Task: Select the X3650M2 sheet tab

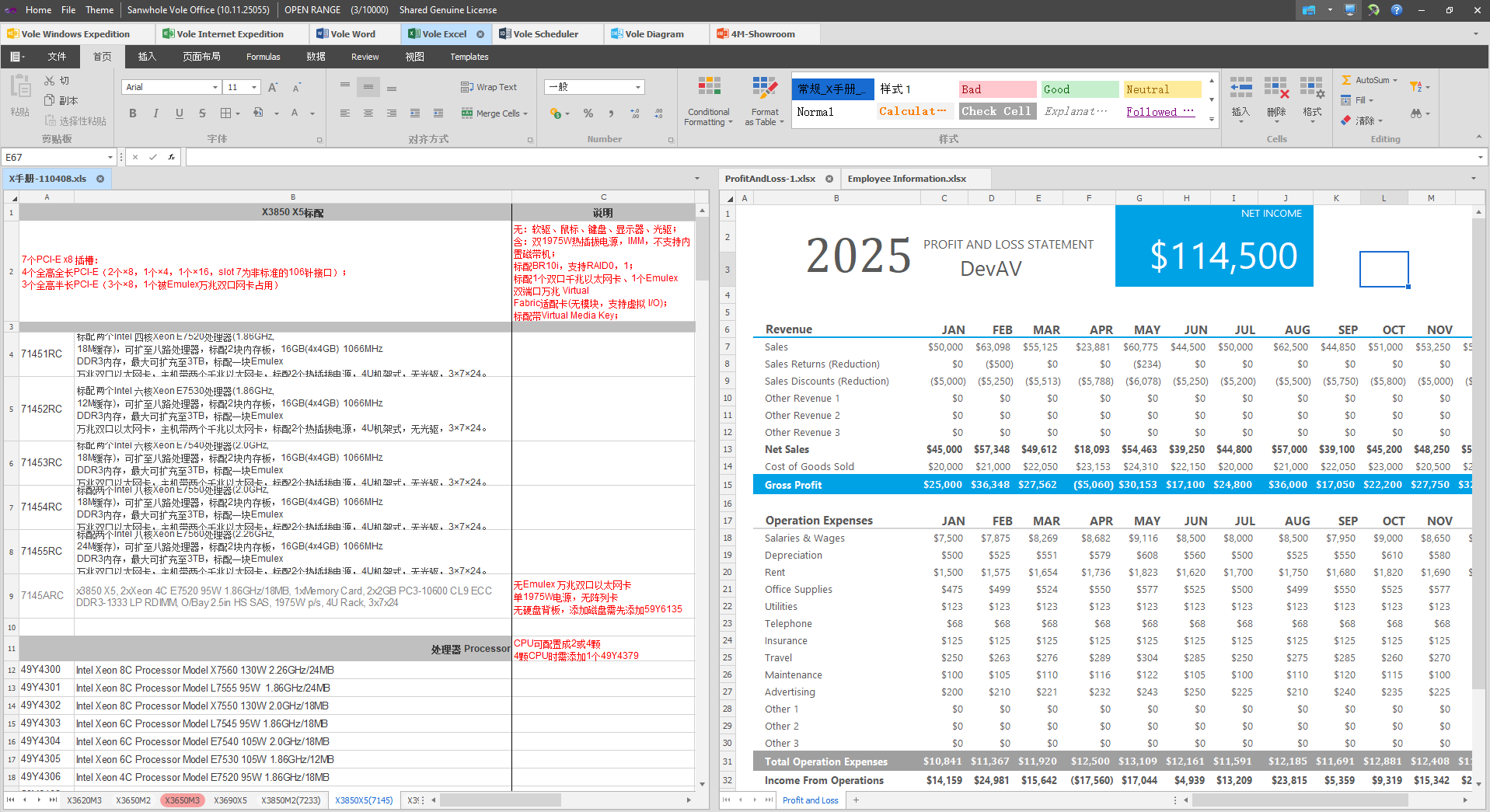Action: [134, 800]
